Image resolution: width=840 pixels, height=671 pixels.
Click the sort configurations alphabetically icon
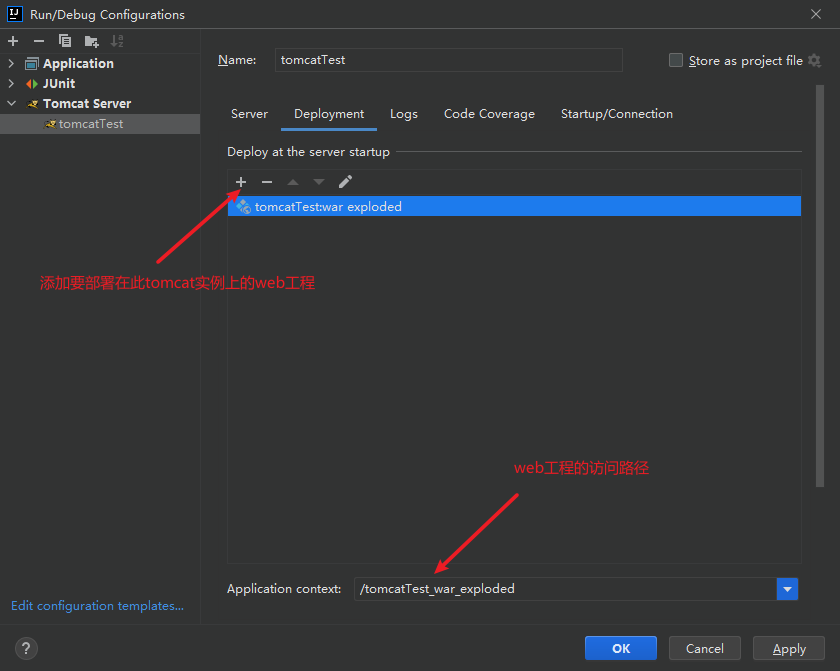click(117, 41)
